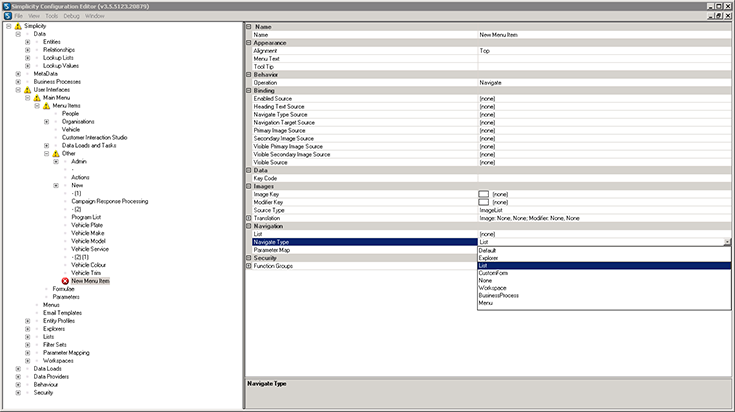Click the warning icon beside the Menu Items node
This screenshot has width=735, height=412.
[x=46, y=106]
